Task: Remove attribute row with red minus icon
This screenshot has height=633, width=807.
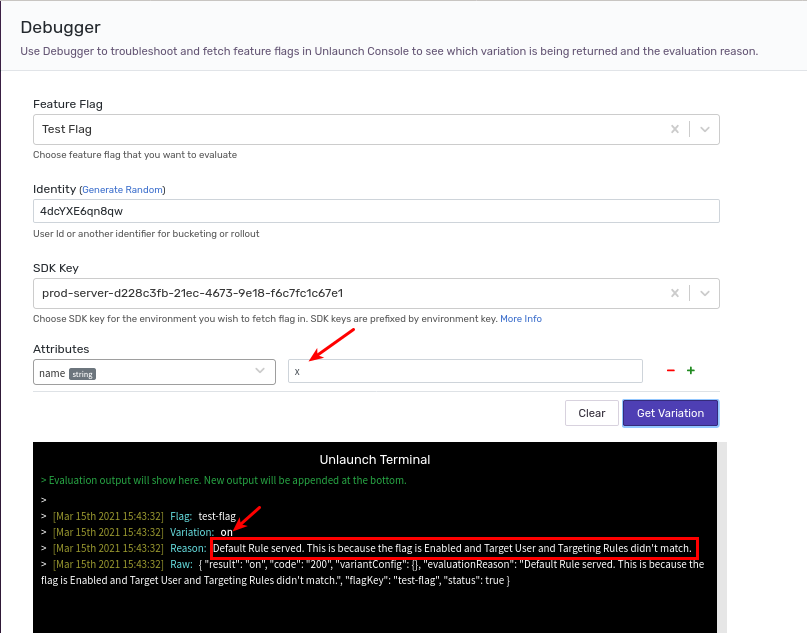Action: tap(671, 371)
